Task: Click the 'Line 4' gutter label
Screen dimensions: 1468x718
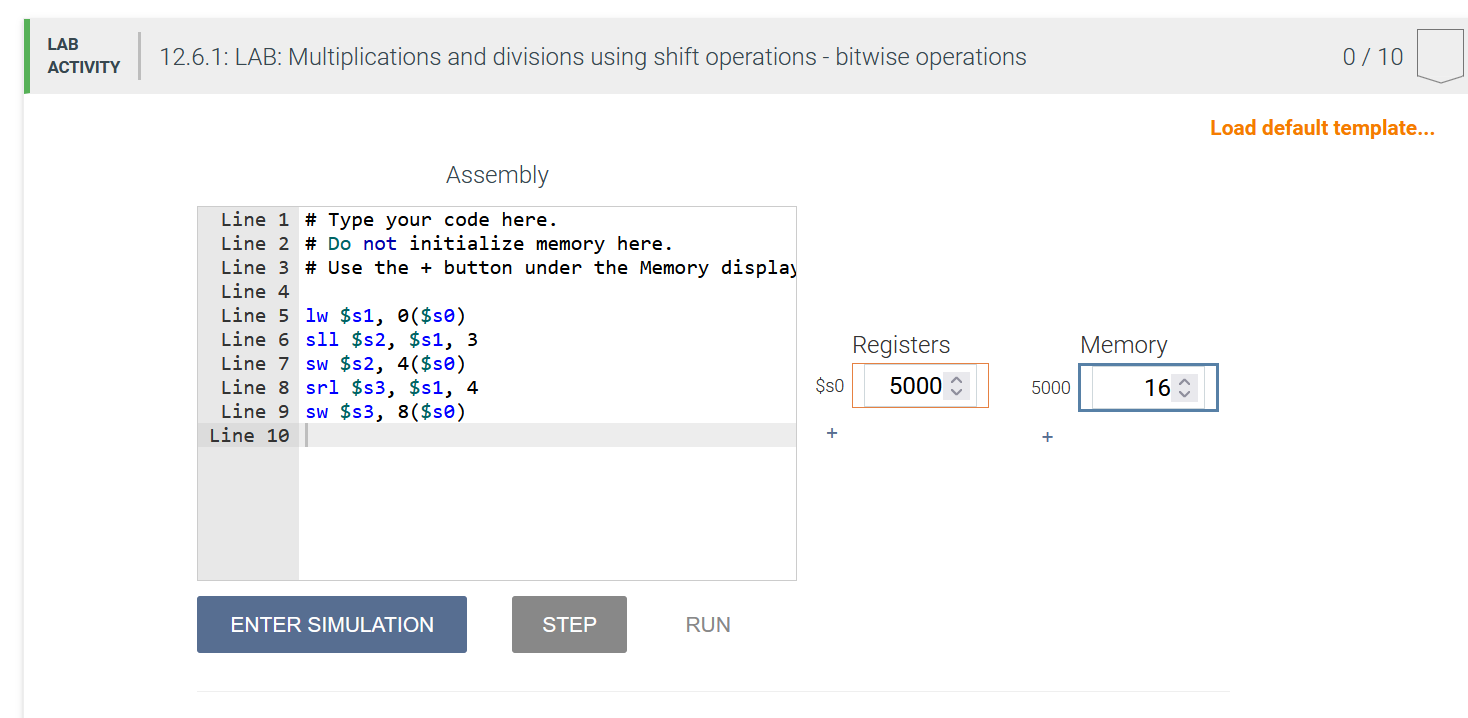Action: 255,292
